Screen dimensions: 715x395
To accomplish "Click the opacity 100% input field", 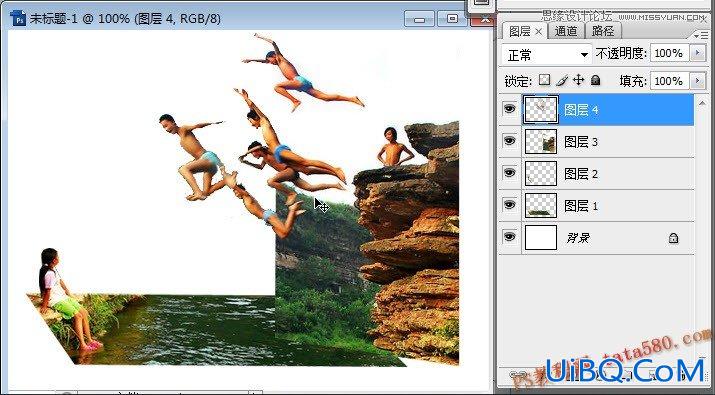I will point(669,53).
